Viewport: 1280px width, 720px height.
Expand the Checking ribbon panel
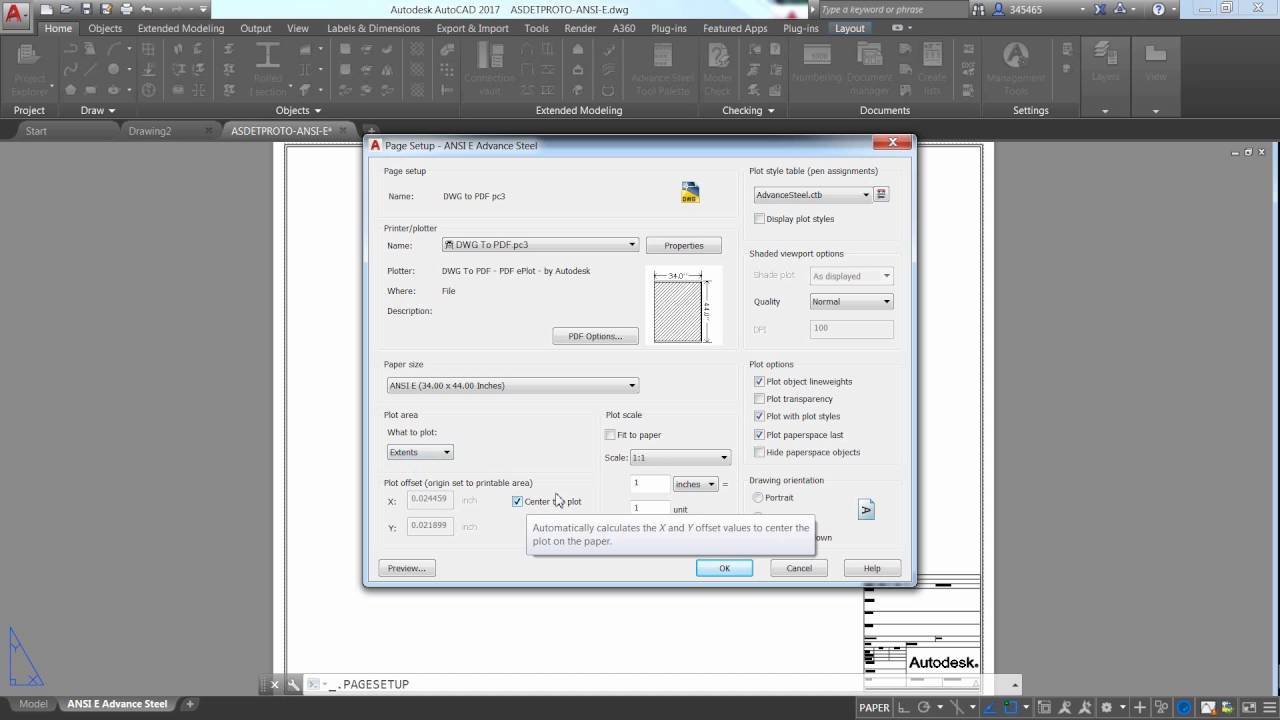click(749, 110)
